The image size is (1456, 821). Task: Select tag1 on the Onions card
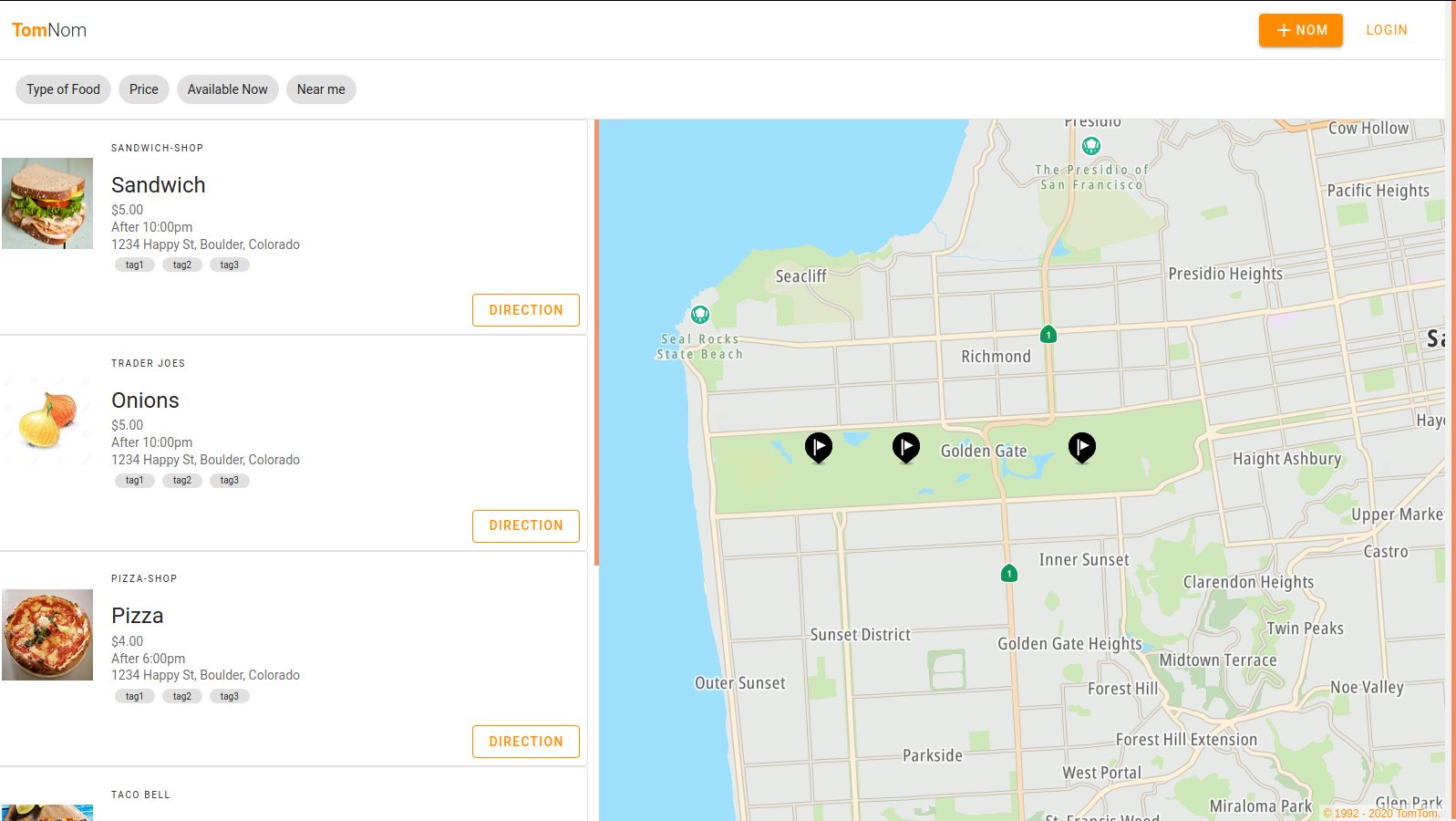(x=135, y=480)
